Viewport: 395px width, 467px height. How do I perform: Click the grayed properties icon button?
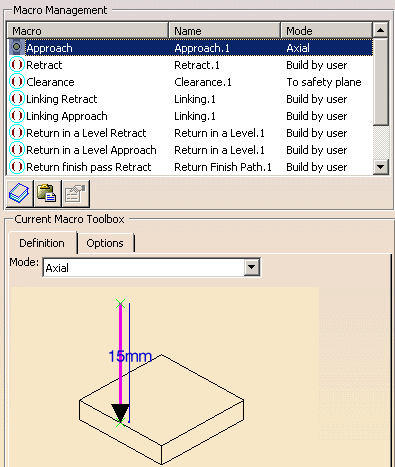76,194
